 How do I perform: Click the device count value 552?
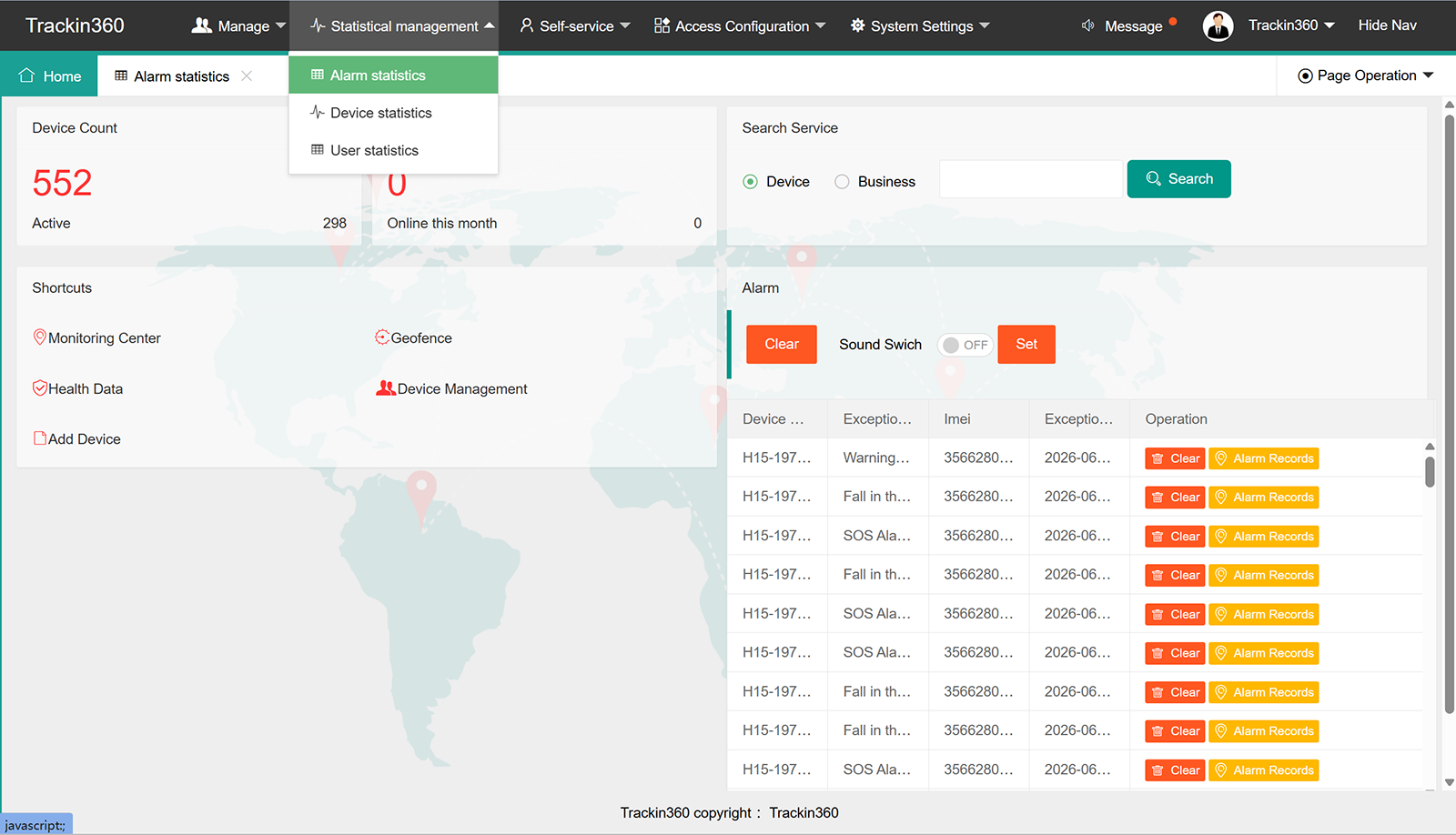62,183
